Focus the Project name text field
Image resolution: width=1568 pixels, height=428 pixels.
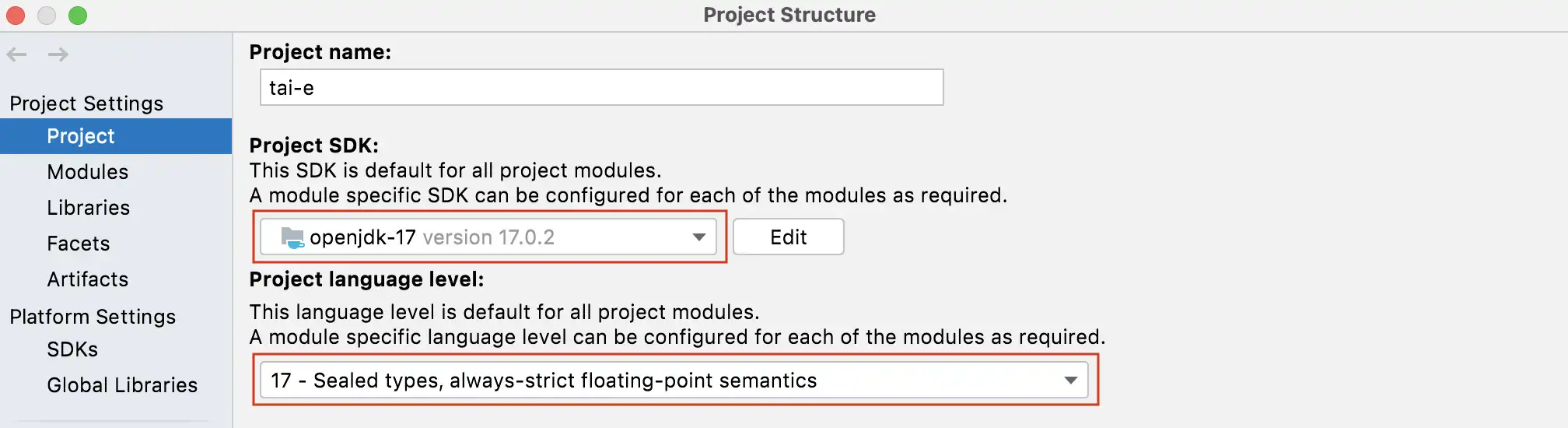point(601,88)
